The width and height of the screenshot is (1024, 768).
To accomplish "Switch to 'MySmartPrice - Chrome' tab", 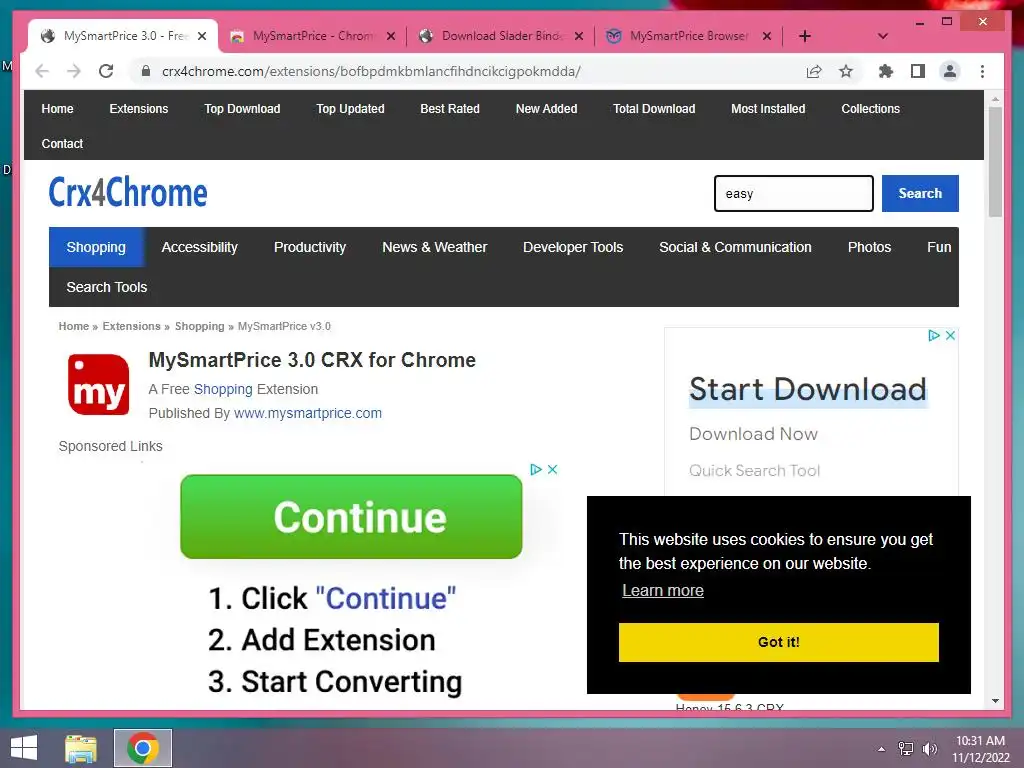I will (312, 36).
